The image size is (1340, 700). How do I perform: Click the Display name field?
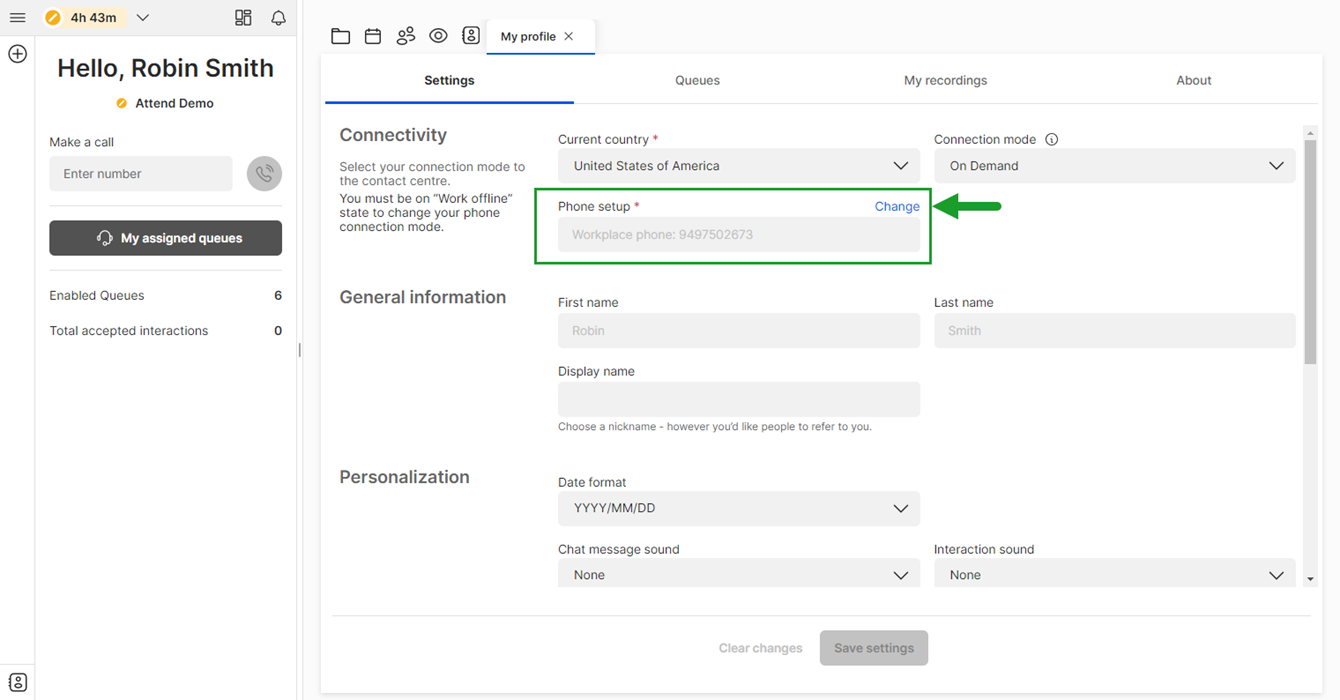[x=739, y=399]
